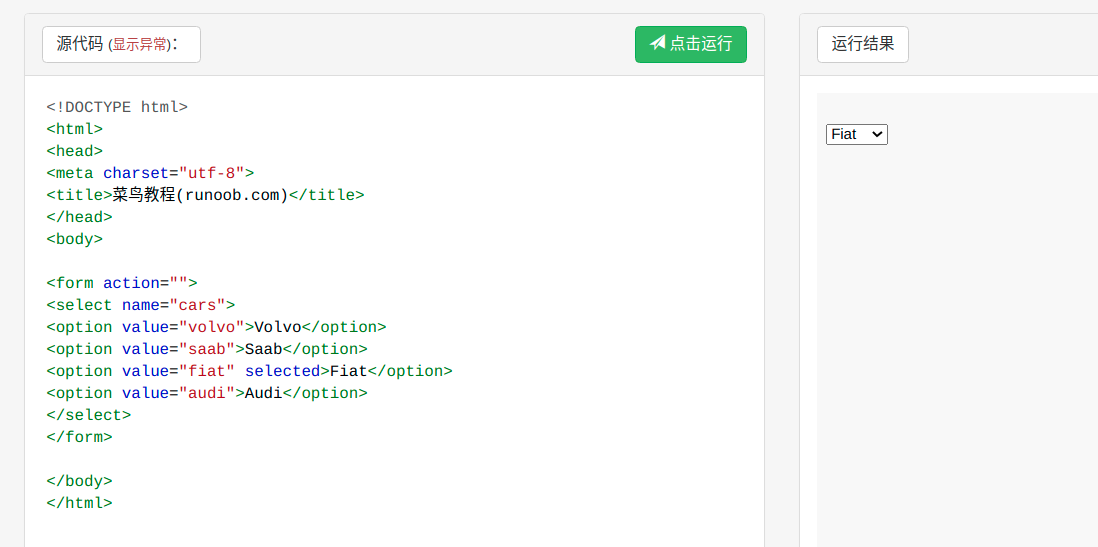Place cursor on the closing html tag line
The width and height of the screenshot is (1098, 547).
click(x=79, y=503)
